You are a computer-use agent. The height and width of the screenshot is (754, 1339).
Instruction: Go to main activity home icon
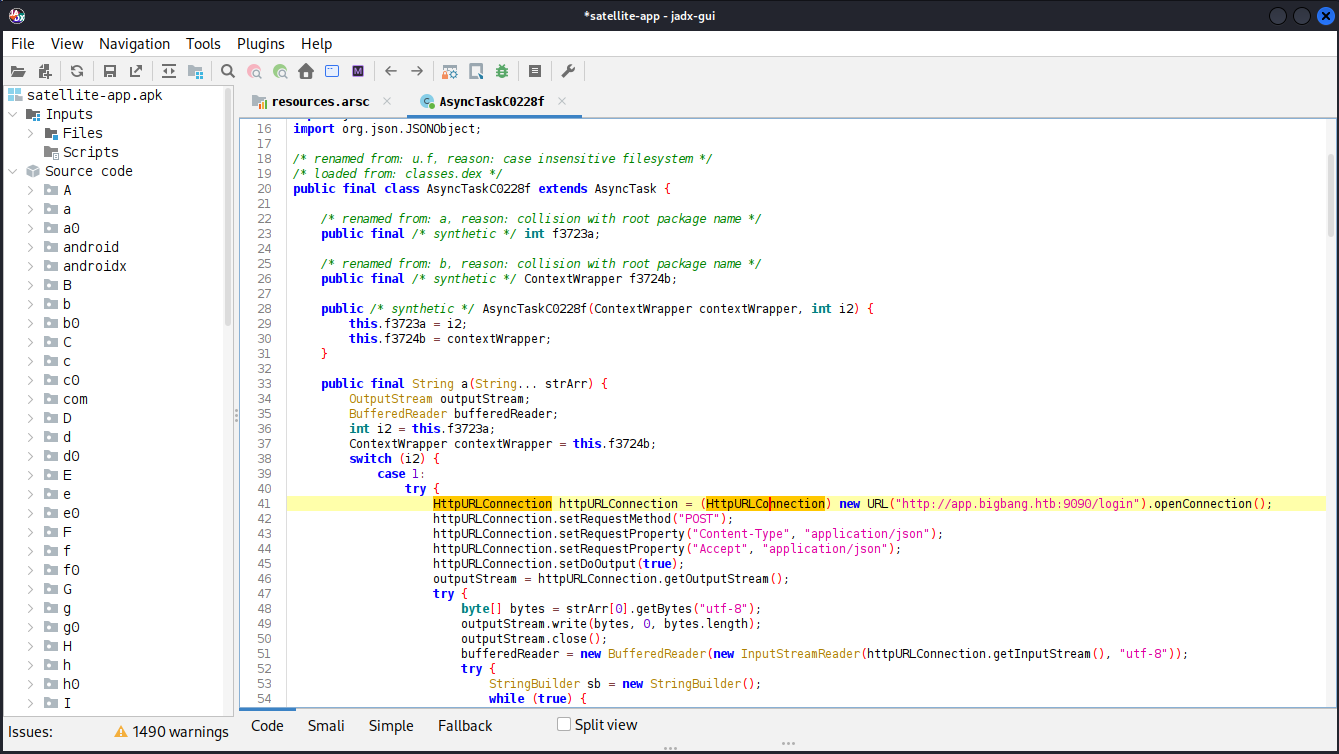click(x=306, y=71)
